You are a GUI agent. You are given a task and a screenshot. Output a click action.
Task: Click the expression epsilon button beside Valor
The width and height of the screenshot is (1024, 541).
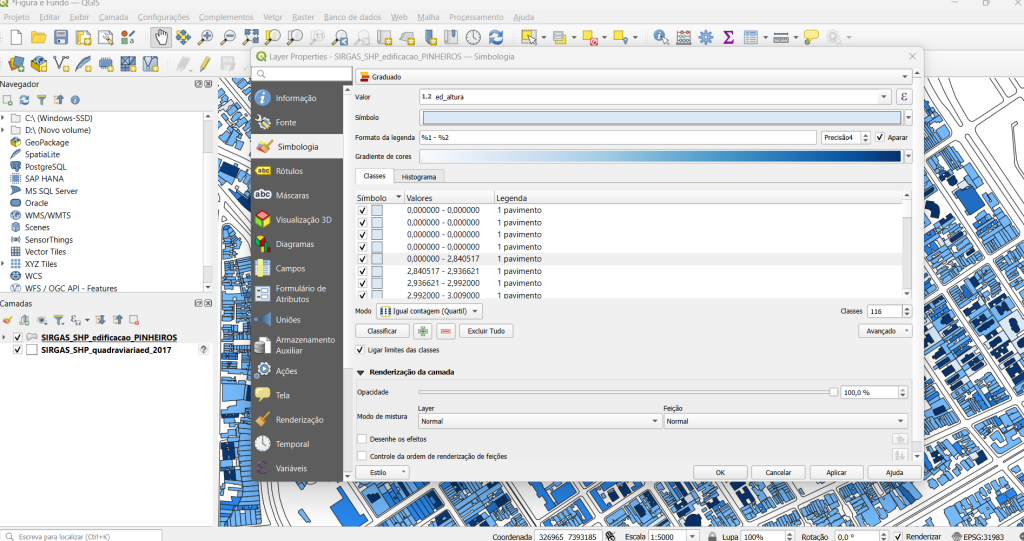pos(904,97)
